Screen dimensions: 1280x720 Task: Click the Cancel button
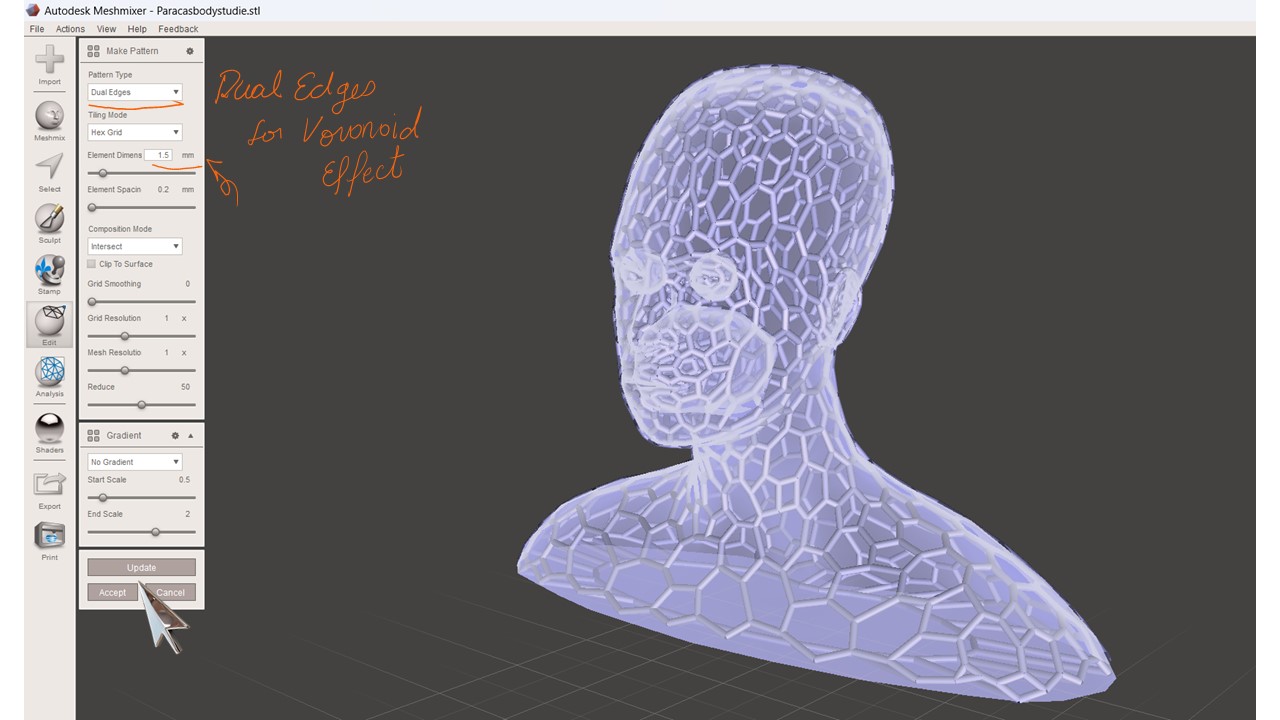170,592
